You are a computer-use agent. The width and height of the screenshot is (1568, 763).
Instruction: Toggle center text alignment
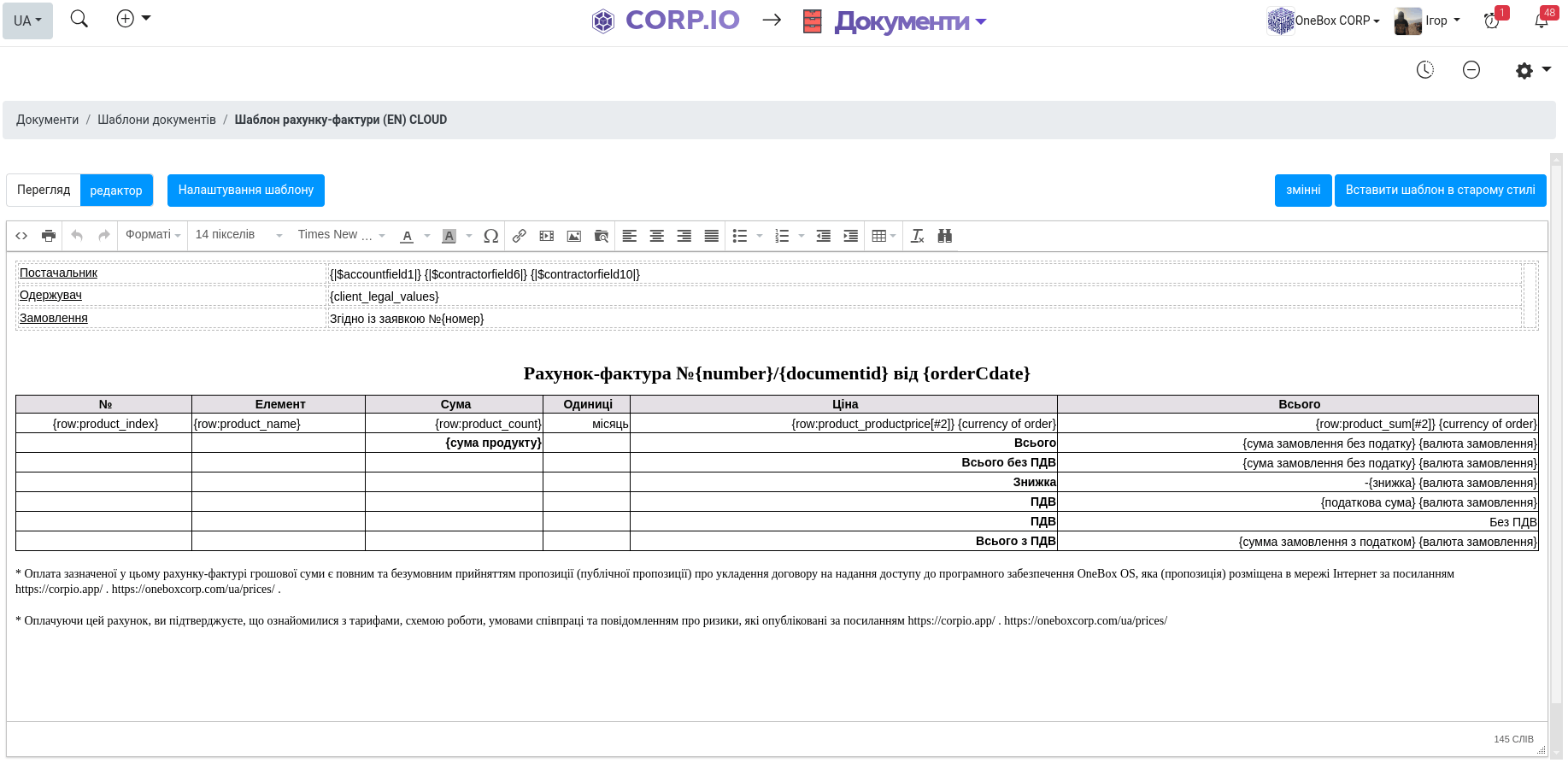tap(656, 236)
